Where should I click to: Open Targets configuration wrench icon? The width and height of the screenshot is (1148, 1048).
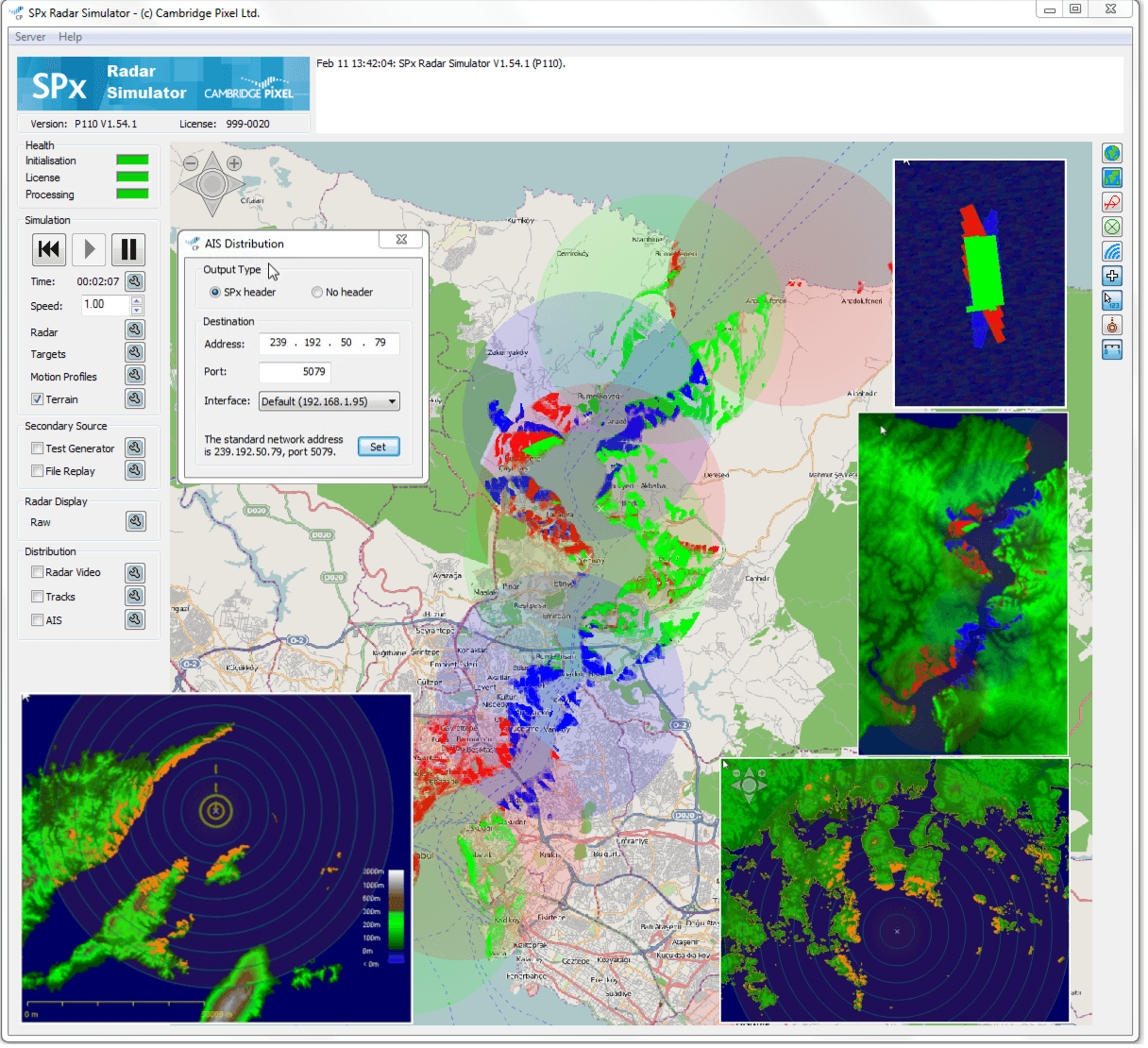135,352
